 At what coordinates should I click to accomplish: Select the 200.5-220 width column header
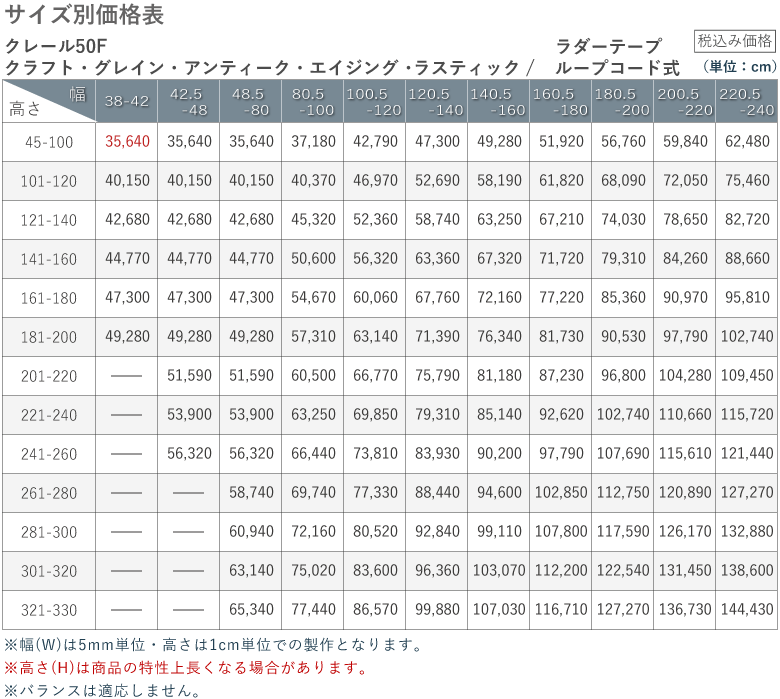pyautogui.click(x=684, y=101)
